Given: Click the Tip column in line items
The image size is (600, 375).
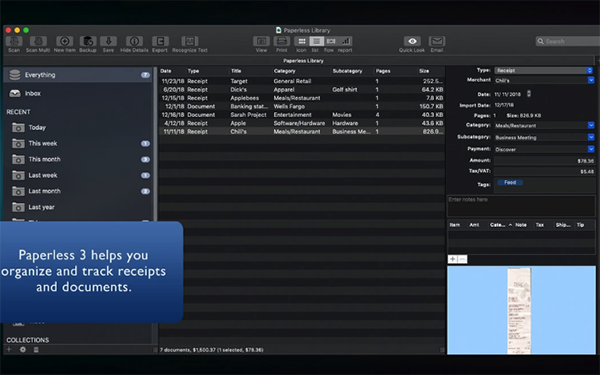Looking at the screenshot, I should (581, 225).
